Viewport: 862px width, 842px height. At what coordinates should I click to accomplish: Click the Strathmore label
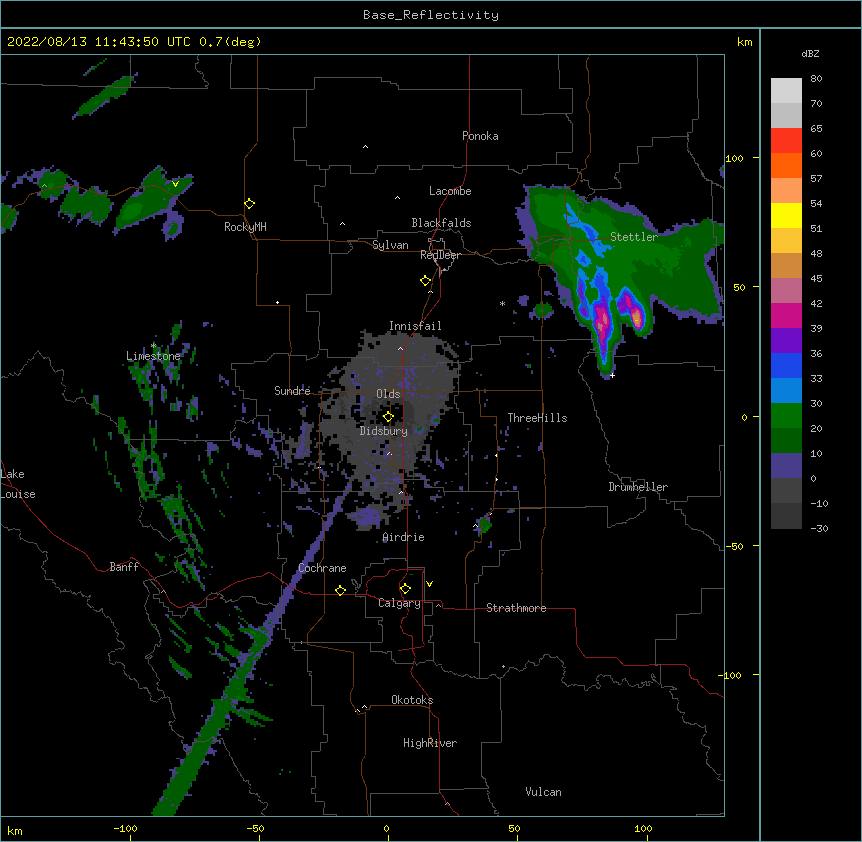[x=516, y=608]
